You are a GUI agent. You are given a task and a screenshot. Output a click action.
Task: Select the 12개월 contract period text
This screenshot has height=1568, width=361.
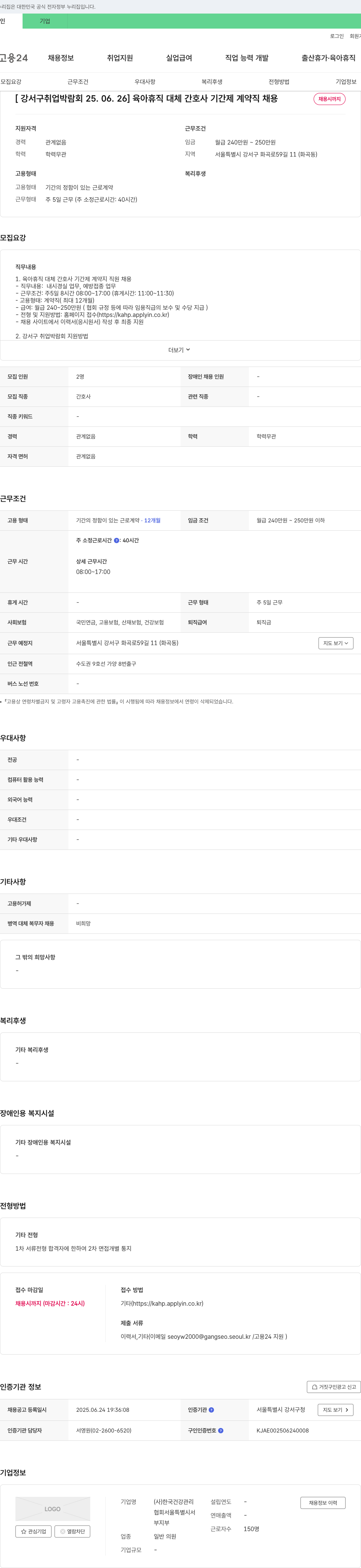pos(153,521)
